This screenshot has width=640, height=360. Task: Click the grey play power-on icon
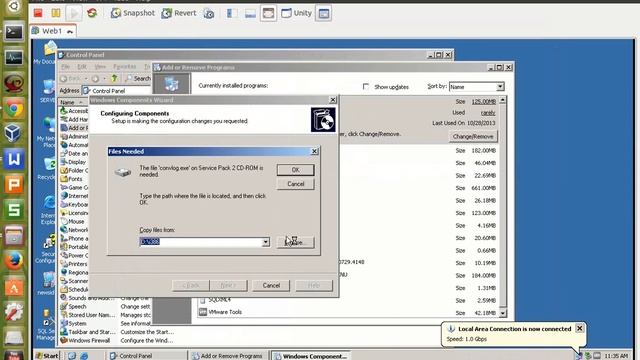click(74, 13)
